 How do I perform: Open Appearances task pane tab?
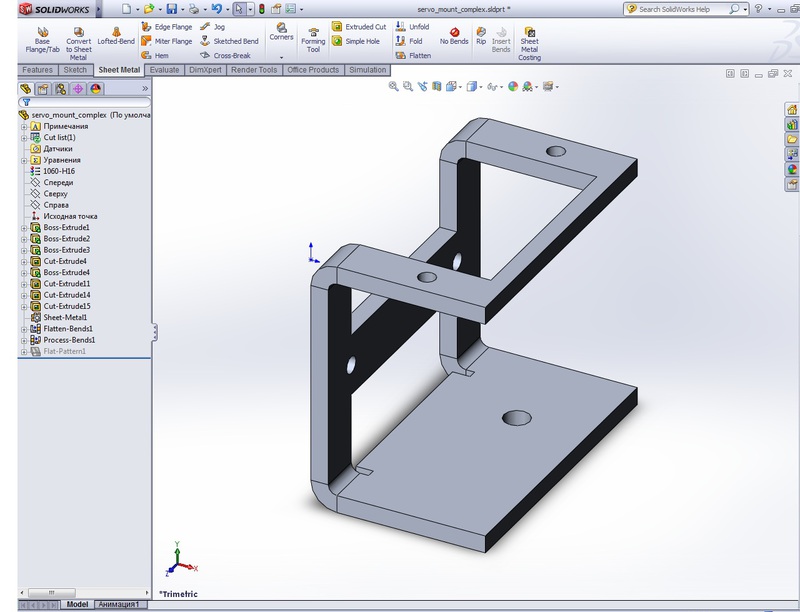coord(792,169)
